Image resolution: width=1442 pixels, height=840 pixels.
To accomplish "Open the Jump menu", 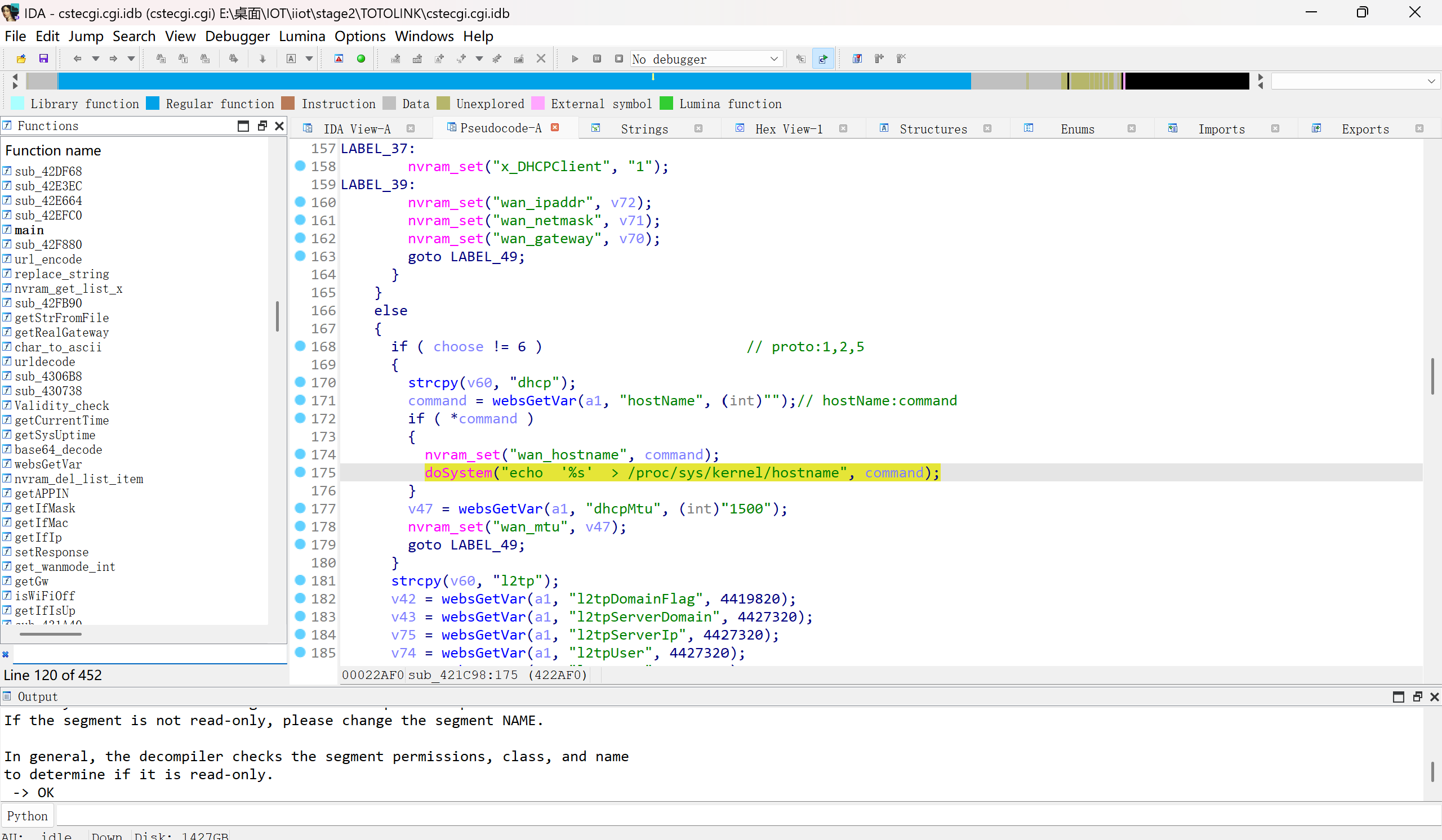I will (86, 36).
